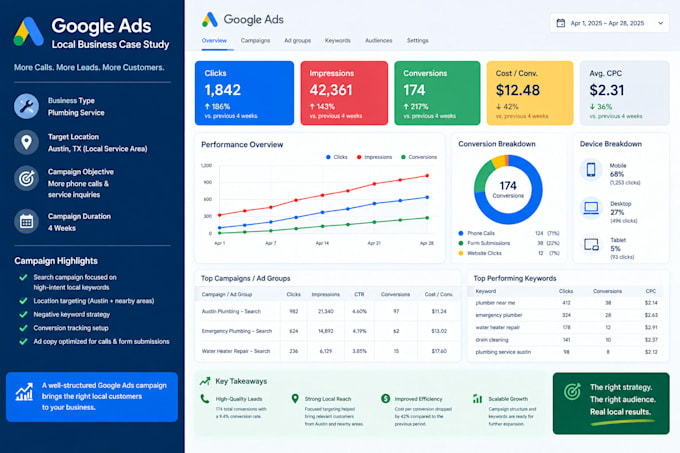Toggle the Clicks legend dot in the chart
The height and width of the screenshot is (453, 680).
328,157
